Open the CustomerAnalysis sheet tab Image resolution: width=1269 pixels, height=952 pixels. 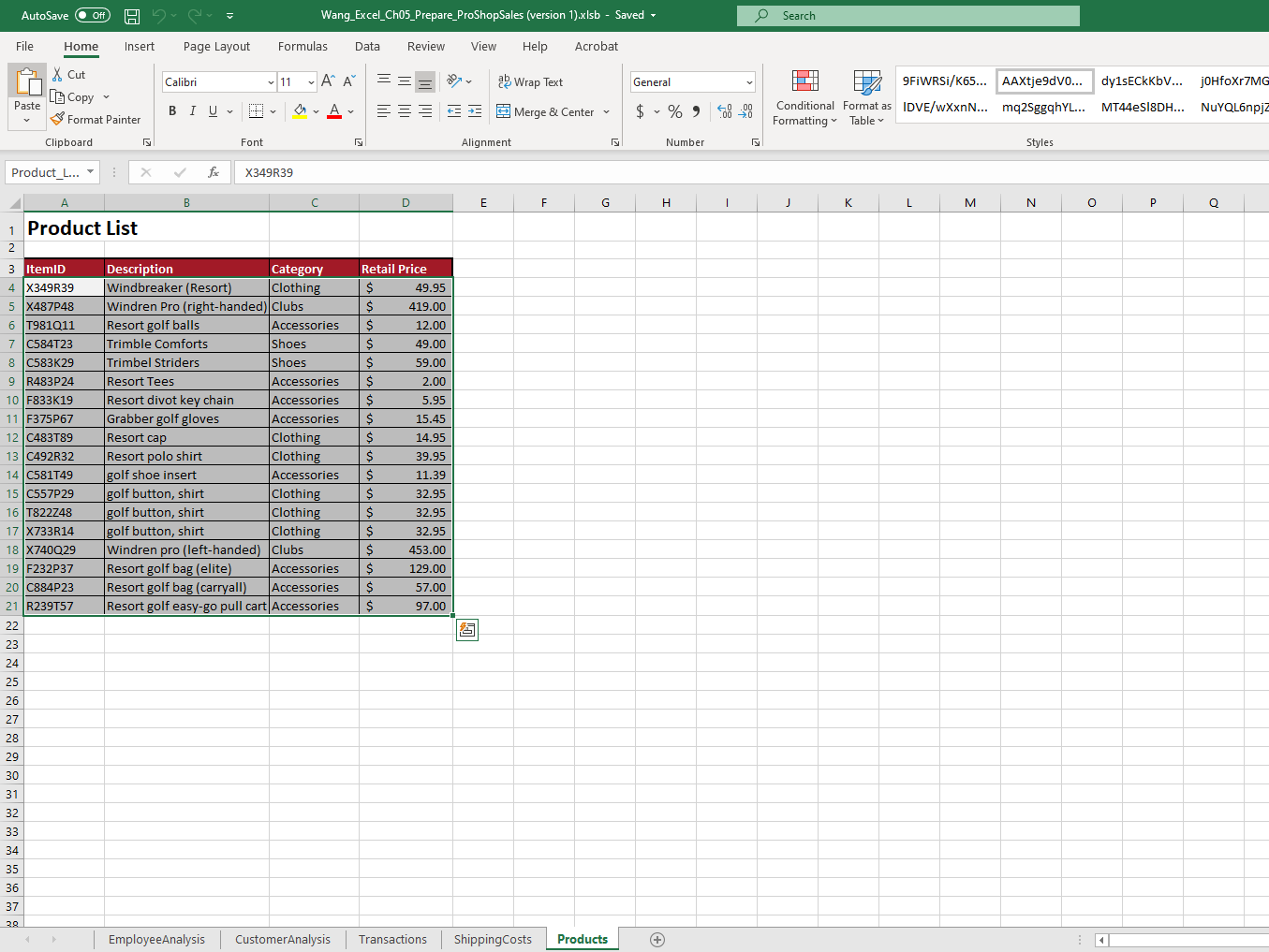(x=283, y=940)
